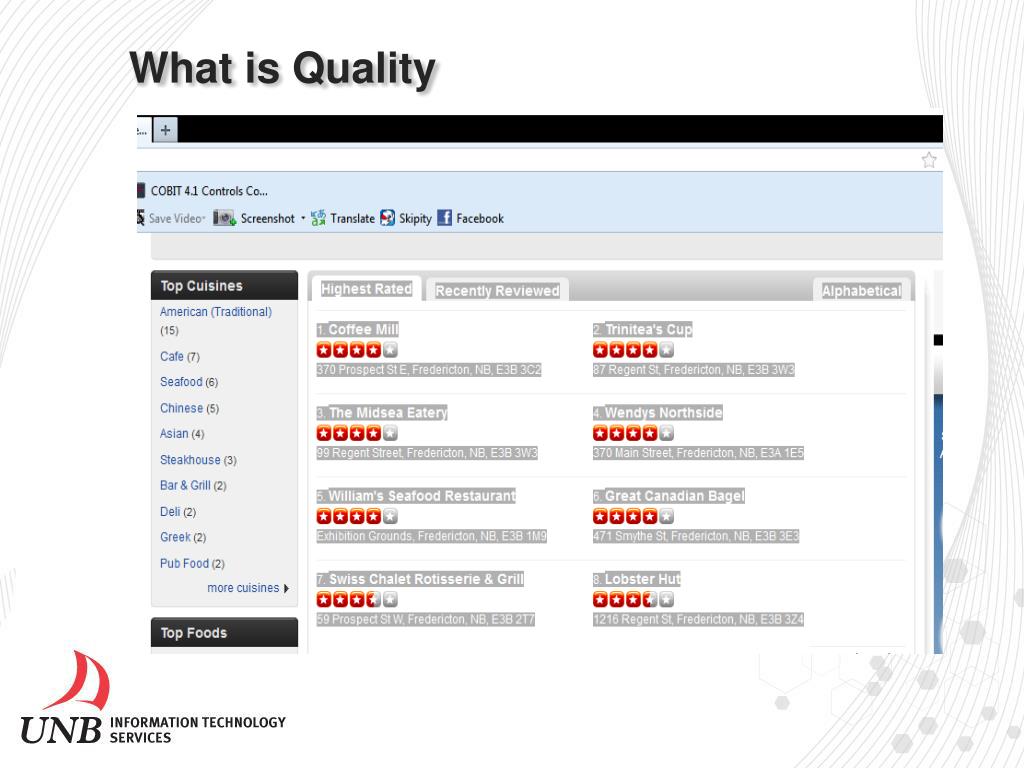Click the COBIT 4.1 Controls bookmark
This screenshot has height=768, width=1024.
pos(209,191)
